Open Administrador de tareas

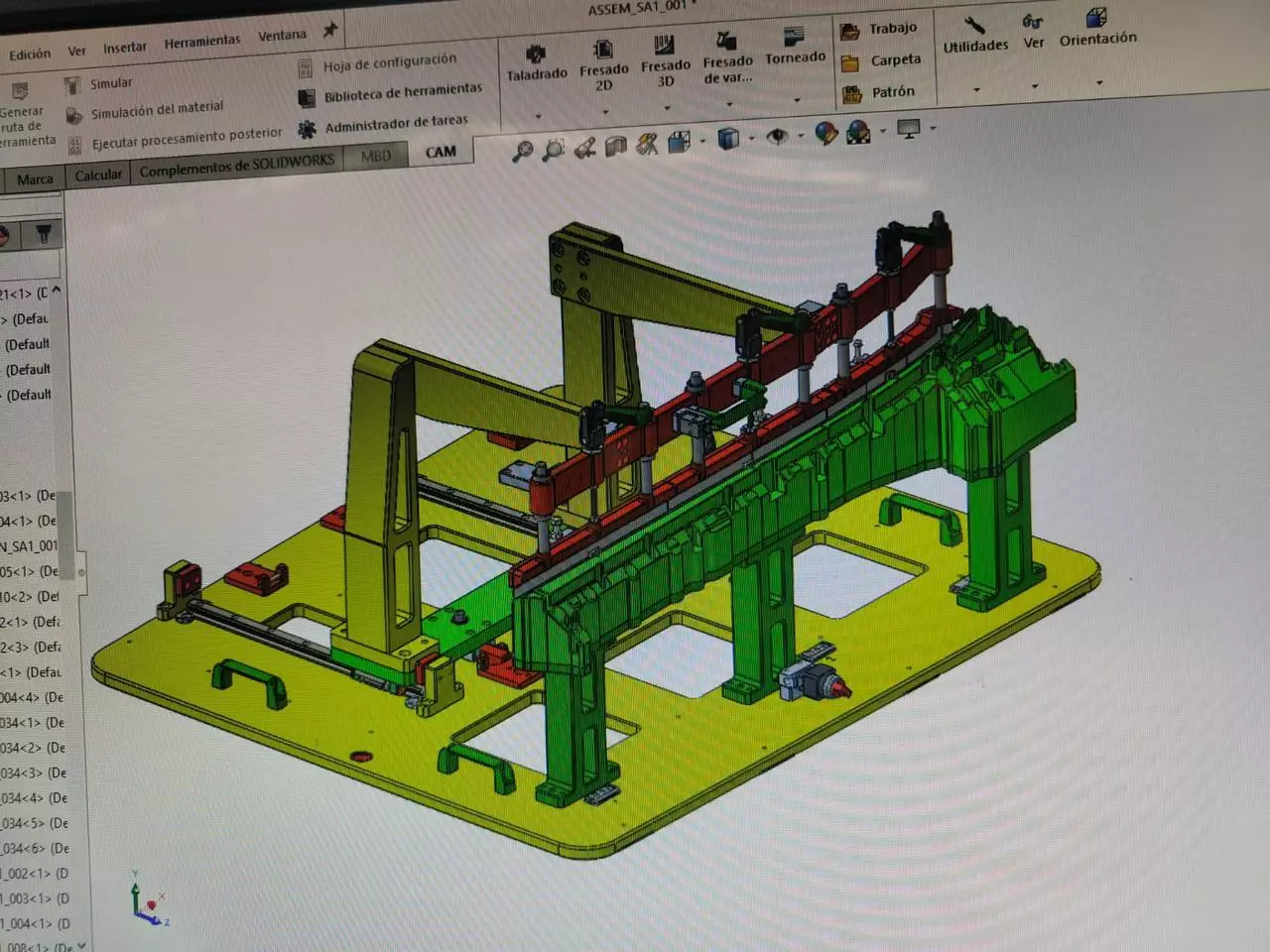[395, 125]
